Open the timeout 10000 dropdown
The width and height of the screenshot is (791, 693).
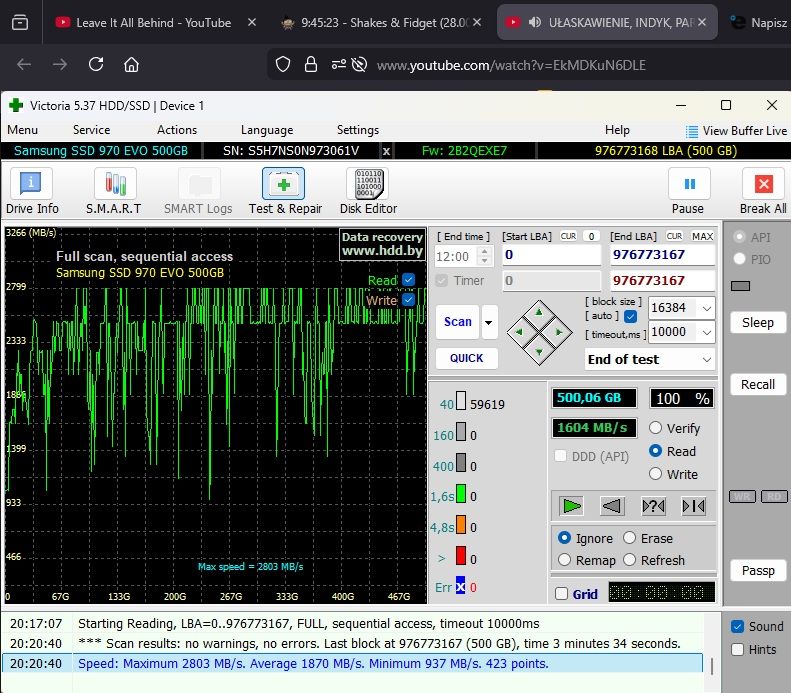pos(707,332)
